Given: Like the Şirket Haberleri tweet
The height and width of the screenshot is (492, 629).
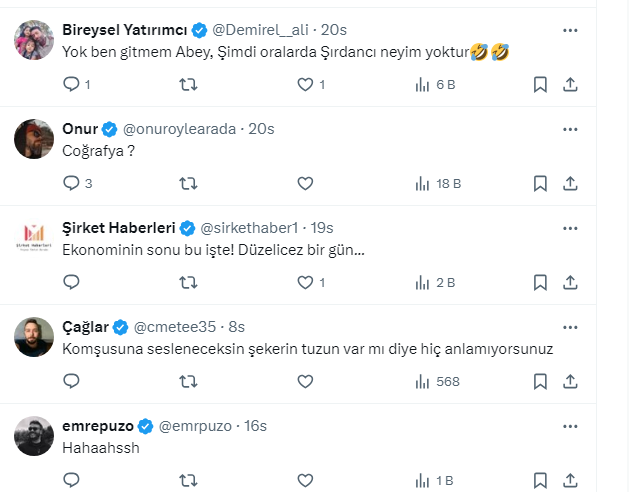Looking at the screenshot, I should [306, 282].
